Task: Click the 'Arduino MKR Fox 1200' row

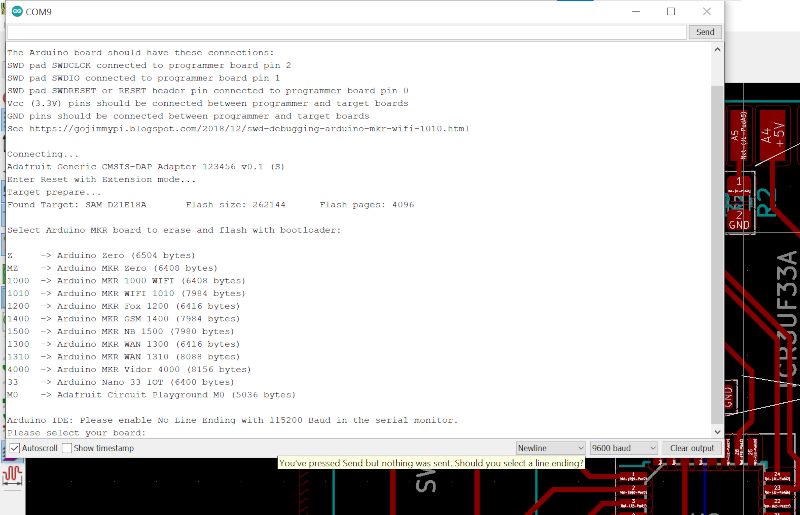Action: [123, 306]
